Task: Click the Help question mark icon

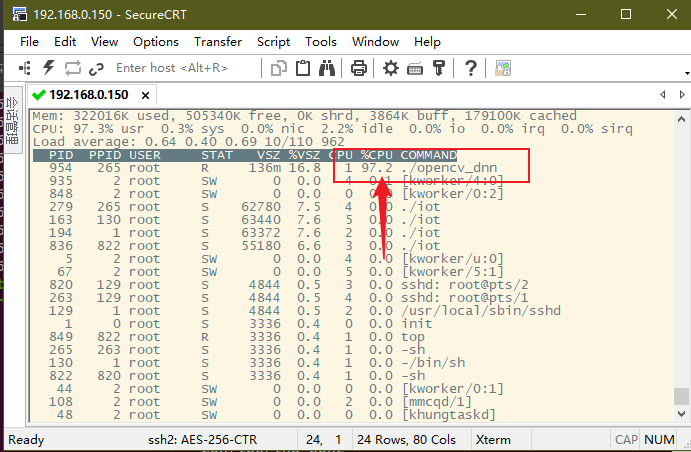Action: (471, 68)
